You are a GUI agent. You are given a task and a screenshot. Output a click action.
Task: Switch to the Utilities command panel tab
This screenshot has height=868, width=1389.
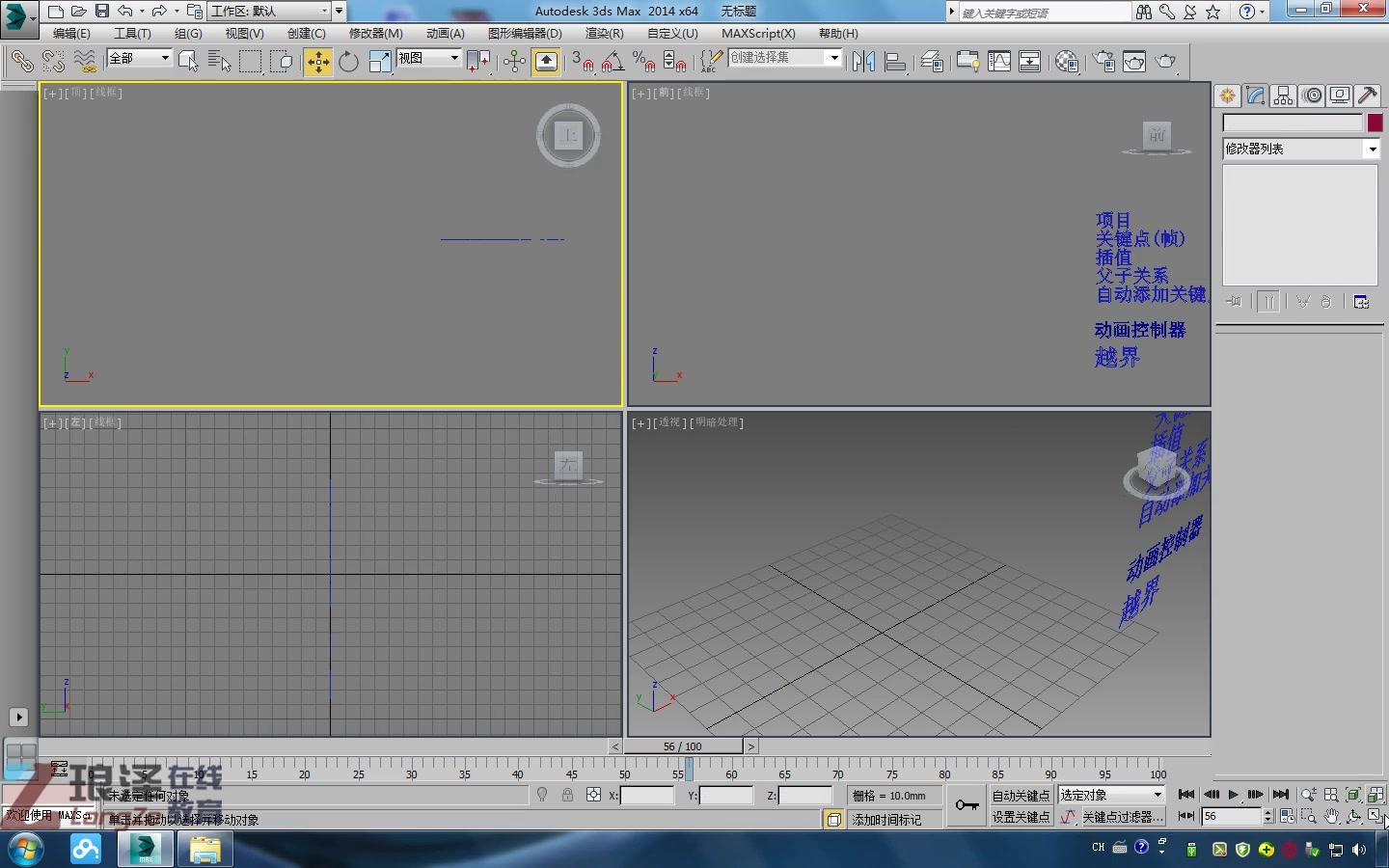coord(1367,95)
